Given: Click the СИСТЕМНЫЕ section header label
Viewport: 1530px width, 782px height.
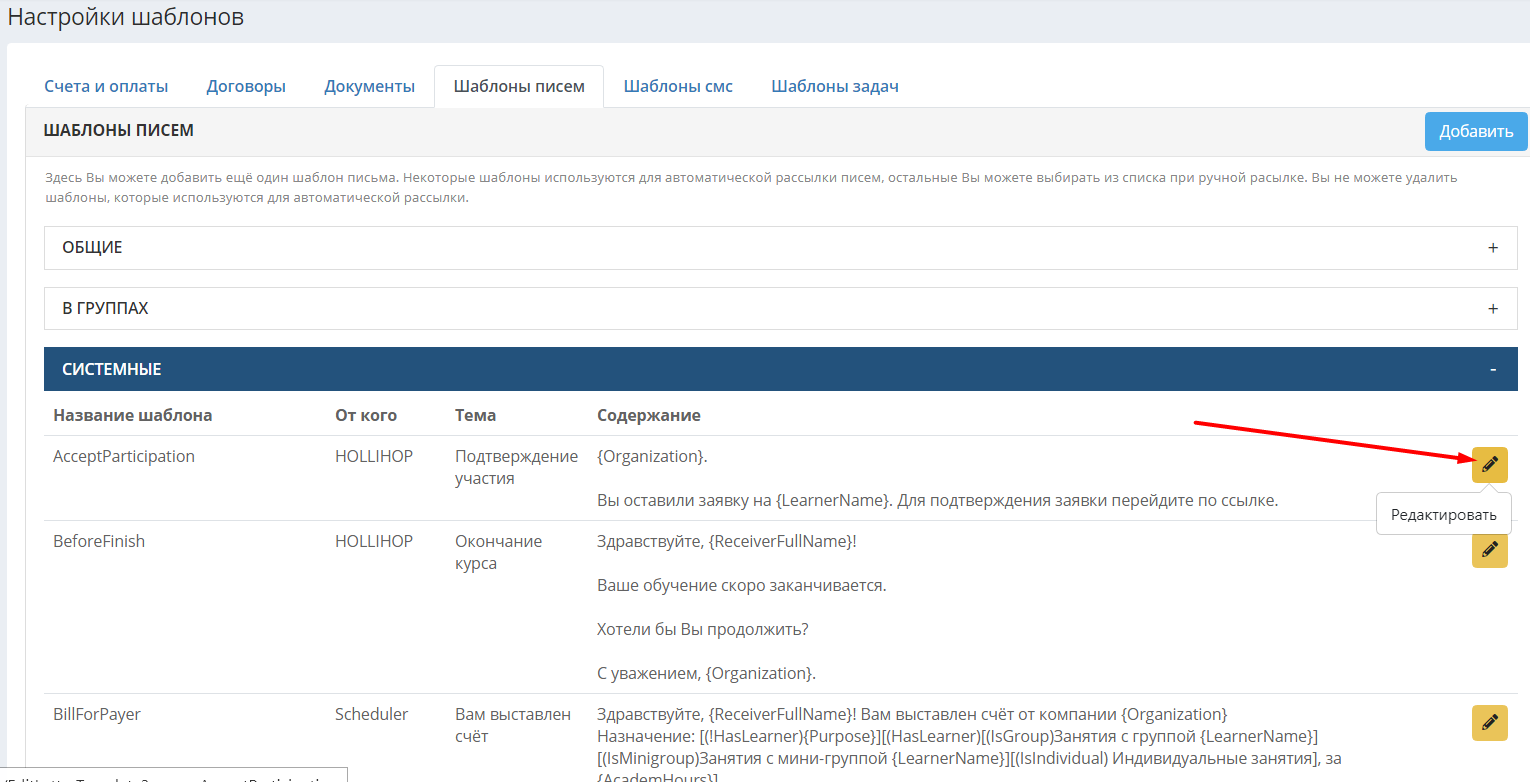Looking at the screenshot, I should point(111,369).
